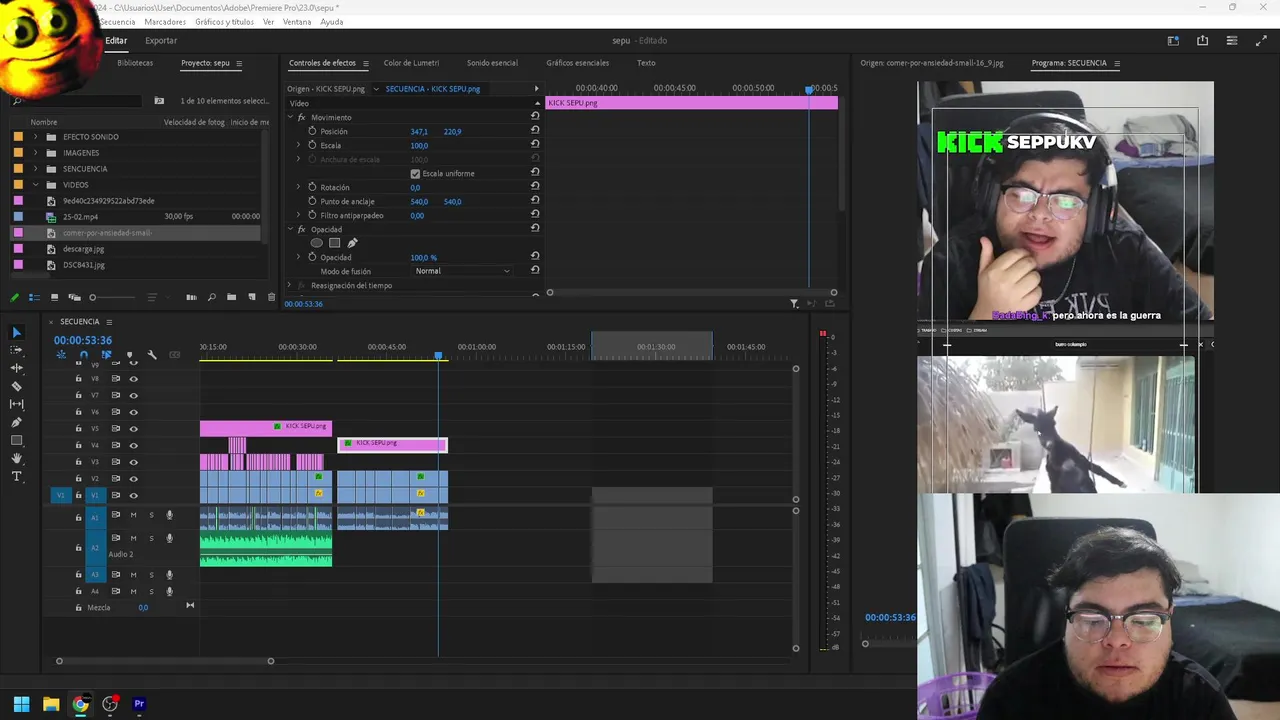Image resolution: width=1280 pixels, height=720 pixels.
Task: Select the Pen tool in the toolbar
Action: pyautogui.click(x=16, y=422)
